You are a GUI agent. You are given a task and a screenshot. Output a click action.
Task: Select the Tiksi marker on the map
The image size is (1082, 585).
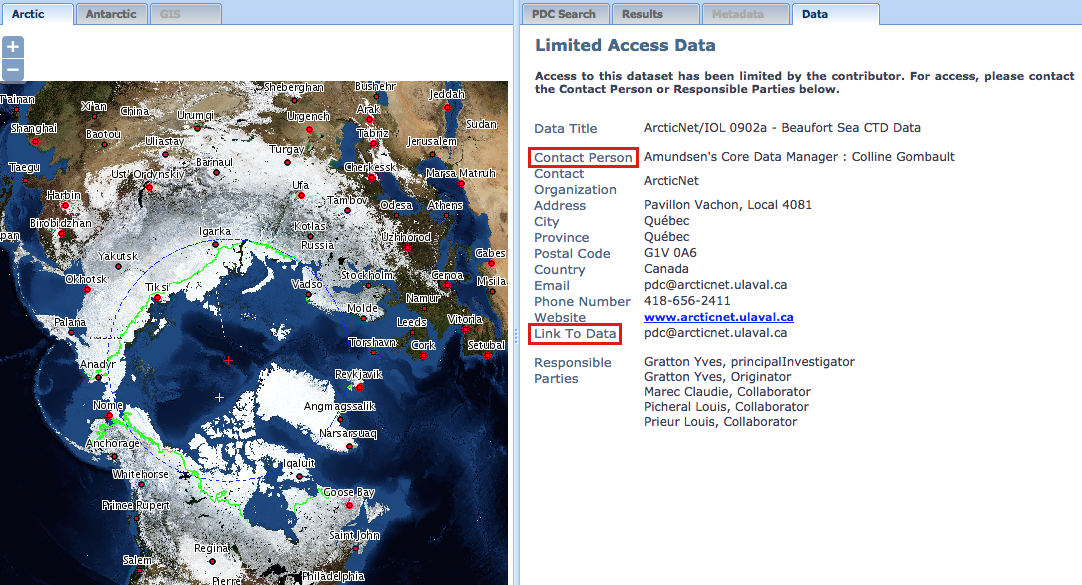coord(158,296)
